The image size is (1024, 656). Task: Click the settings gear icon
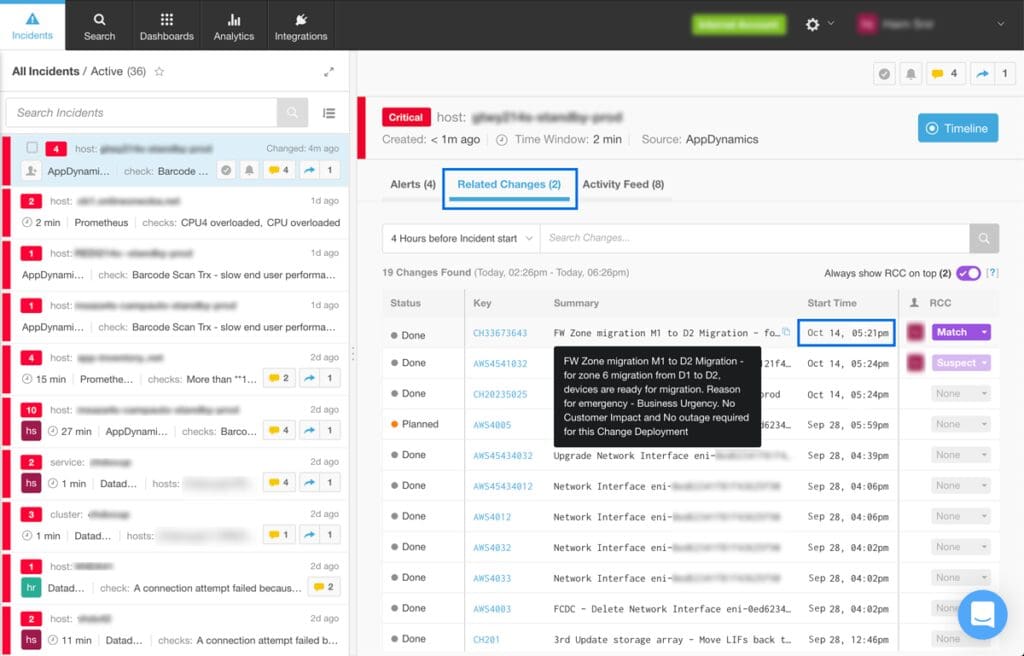point(812,25)
